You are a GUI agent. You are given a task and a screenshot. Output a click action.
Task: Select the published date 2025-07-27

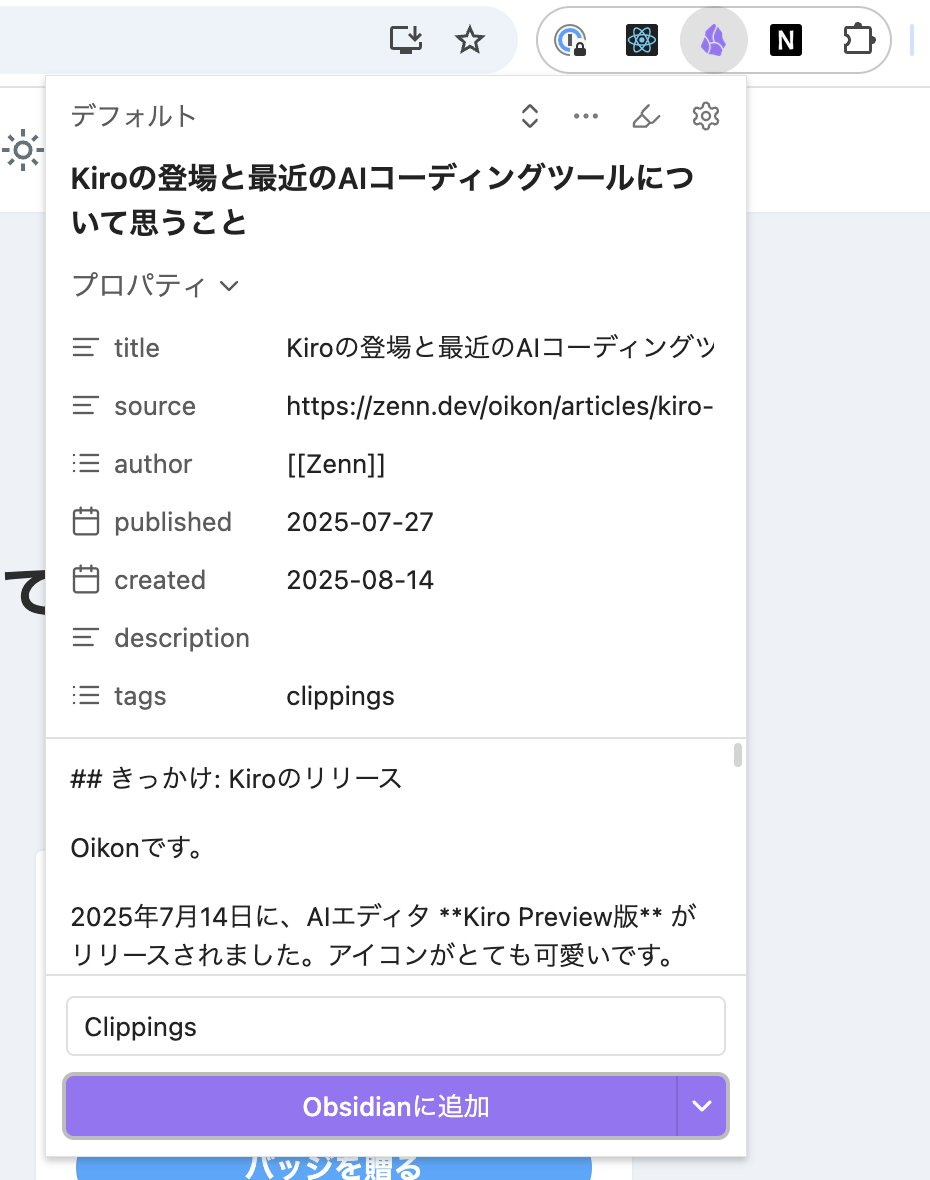coord(360,522)
